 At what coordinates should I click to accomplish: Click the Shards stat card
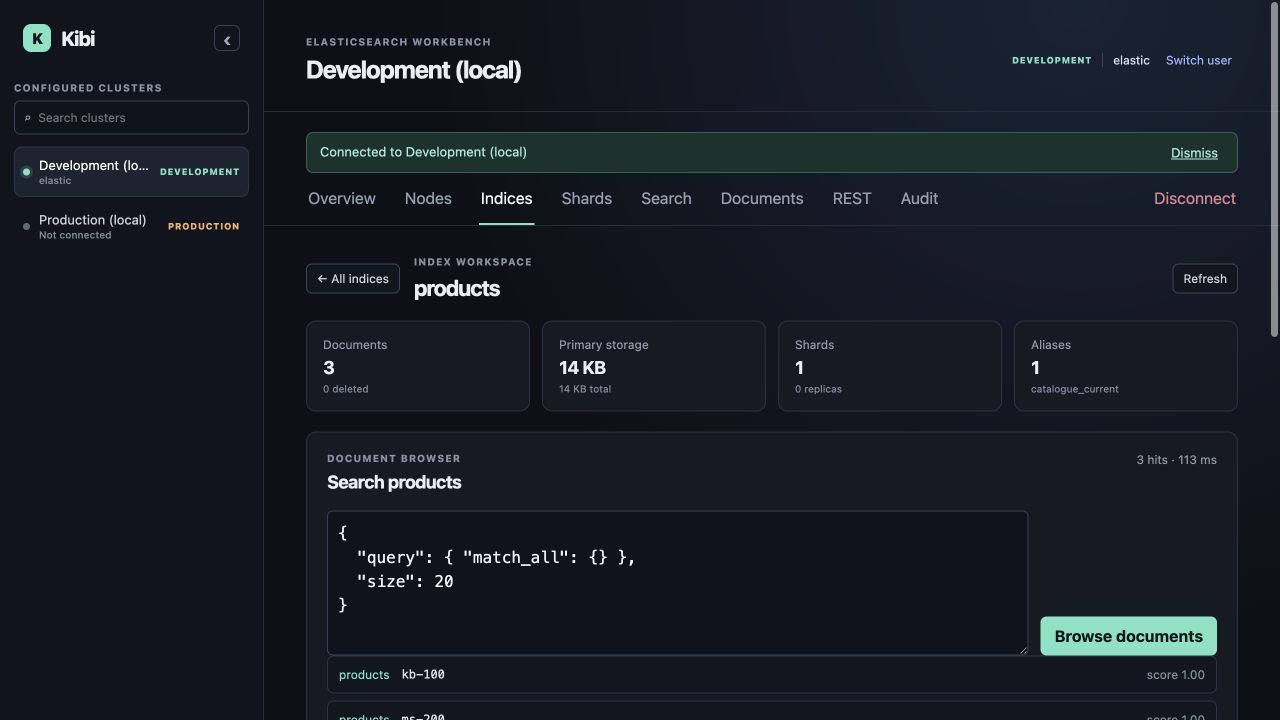tap(890, 366)
